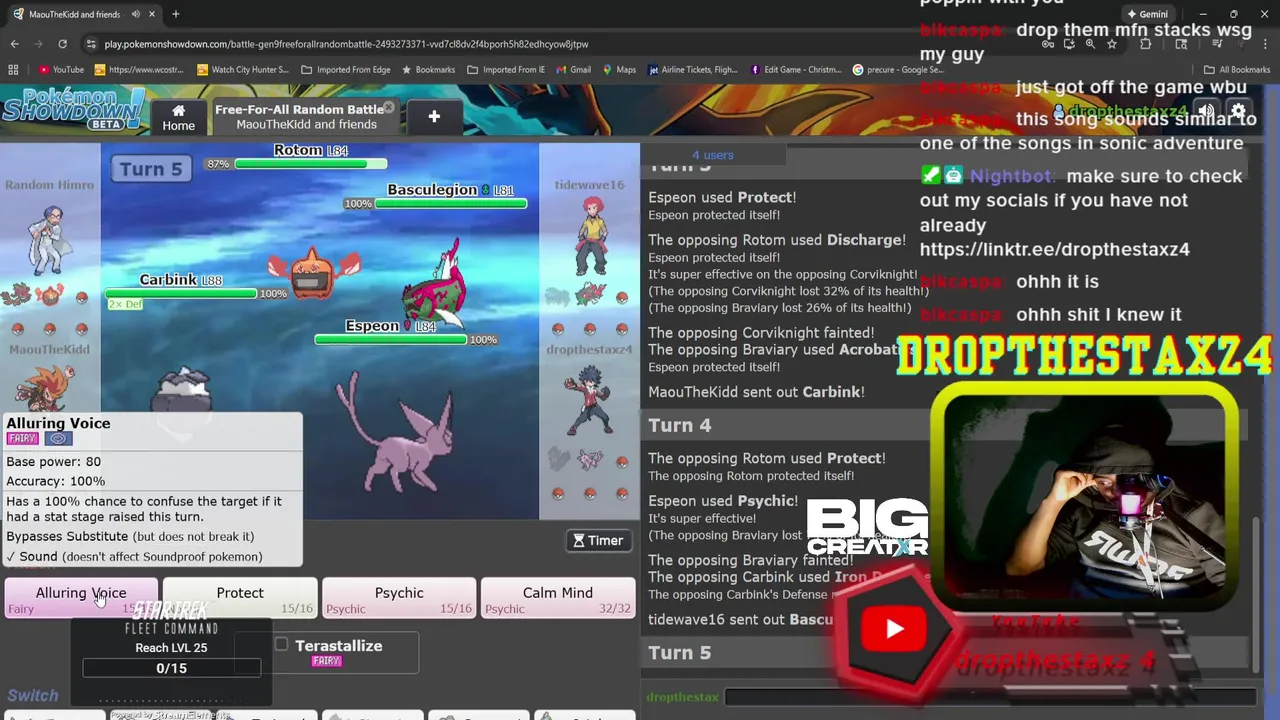Click 'tidewave16 sent out' log line
This screenshot has height=720, width=1280.
[x=740, y=619]
